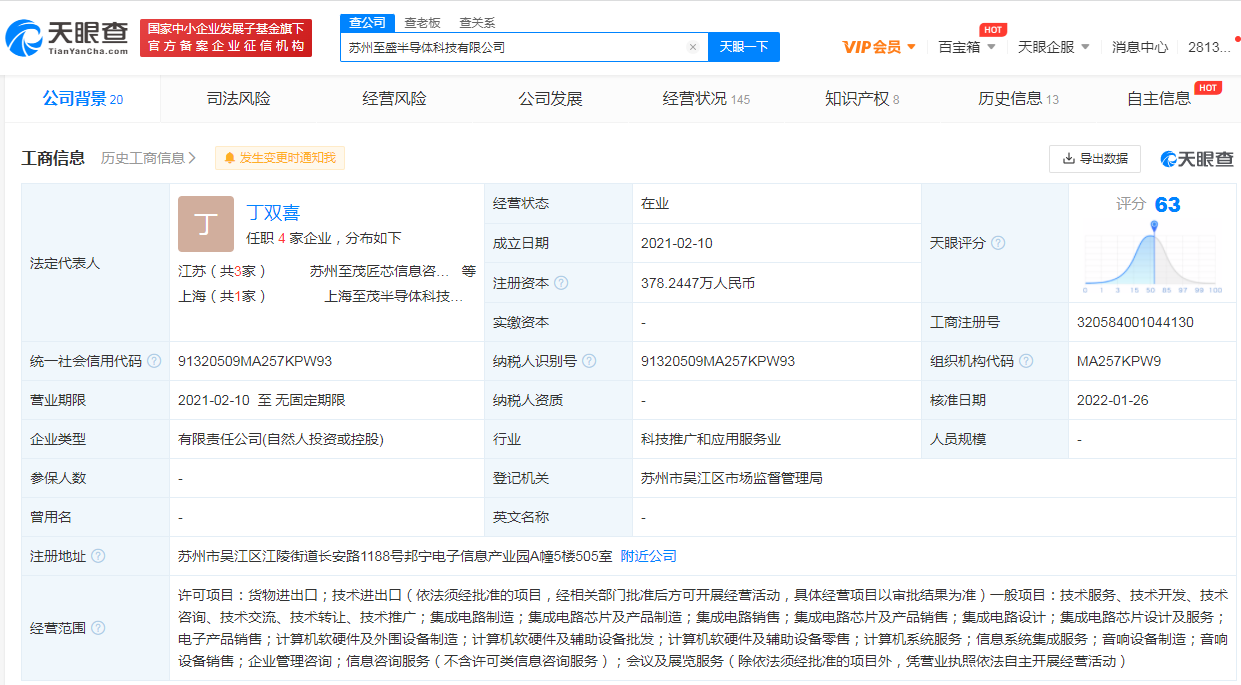
Task: Click help icon next to 经营范围
Action: (x=98, y=628)
